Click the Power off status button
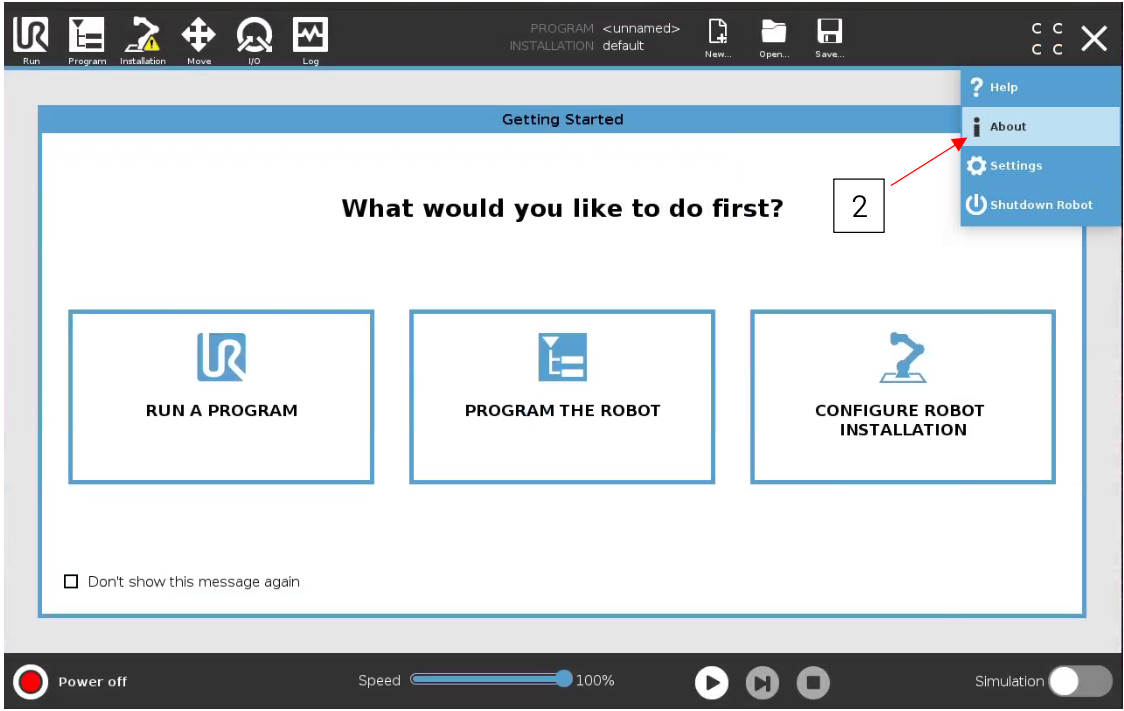This screenshot has height=711, width=1124. point(33,681)
